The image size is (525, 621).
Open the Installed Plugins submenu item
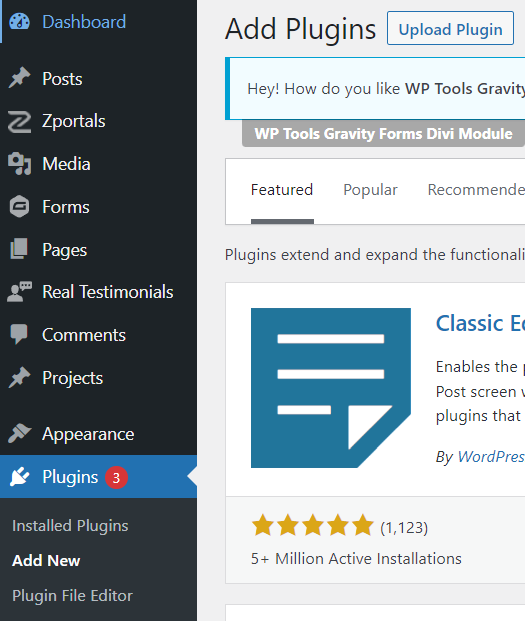coord(70,526)
